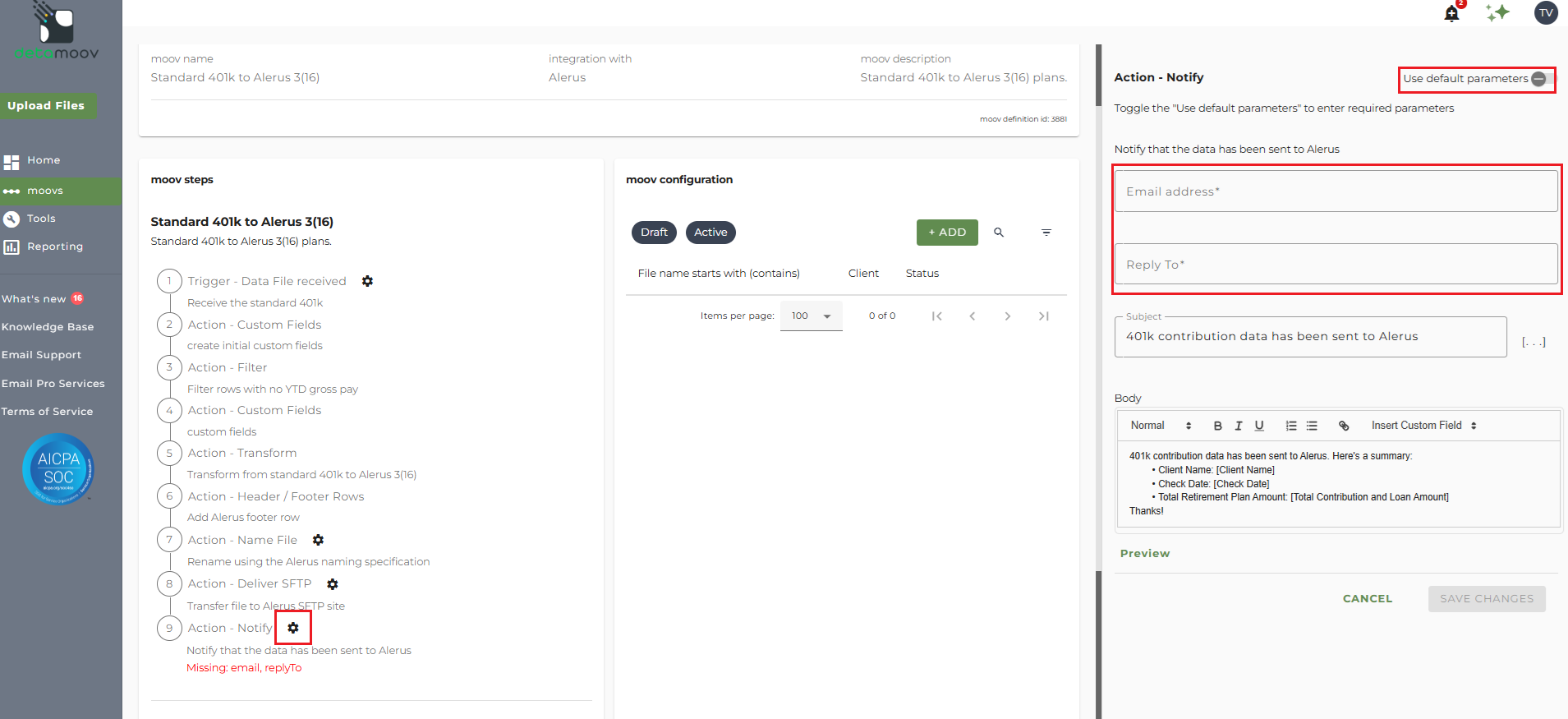Screen dimensions: 1568x719
Task: Open Email Pro Services link
Action: point(53,384)
